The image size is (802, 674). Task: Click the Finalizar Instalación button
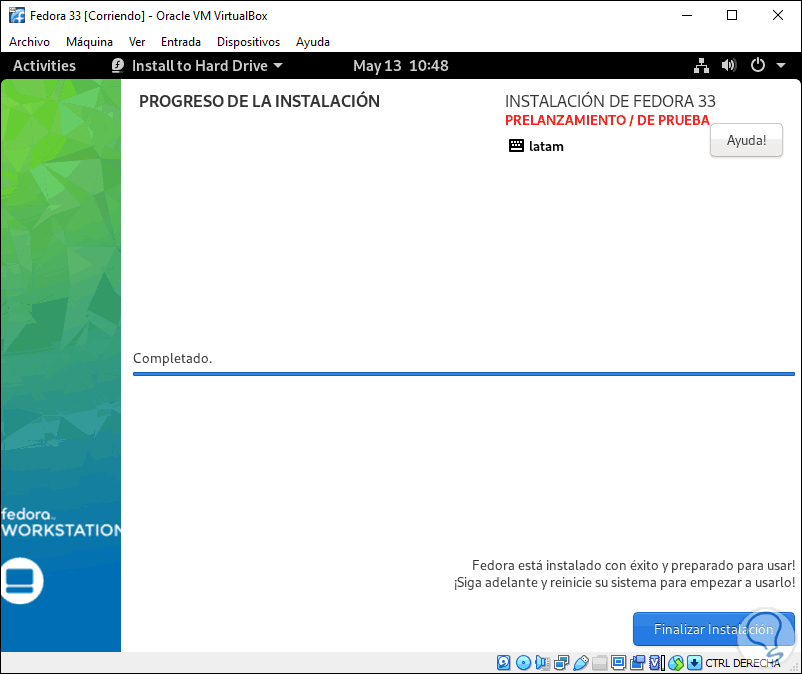(714, 629)
